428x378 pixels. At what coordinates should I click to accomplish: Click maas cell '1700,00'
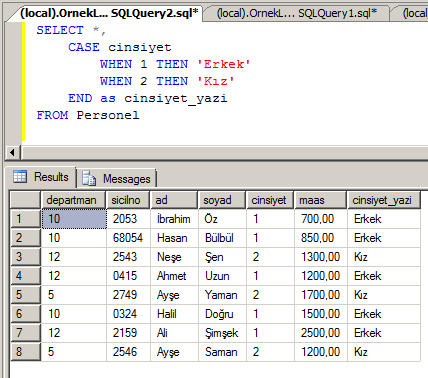(x=321, y=295)
